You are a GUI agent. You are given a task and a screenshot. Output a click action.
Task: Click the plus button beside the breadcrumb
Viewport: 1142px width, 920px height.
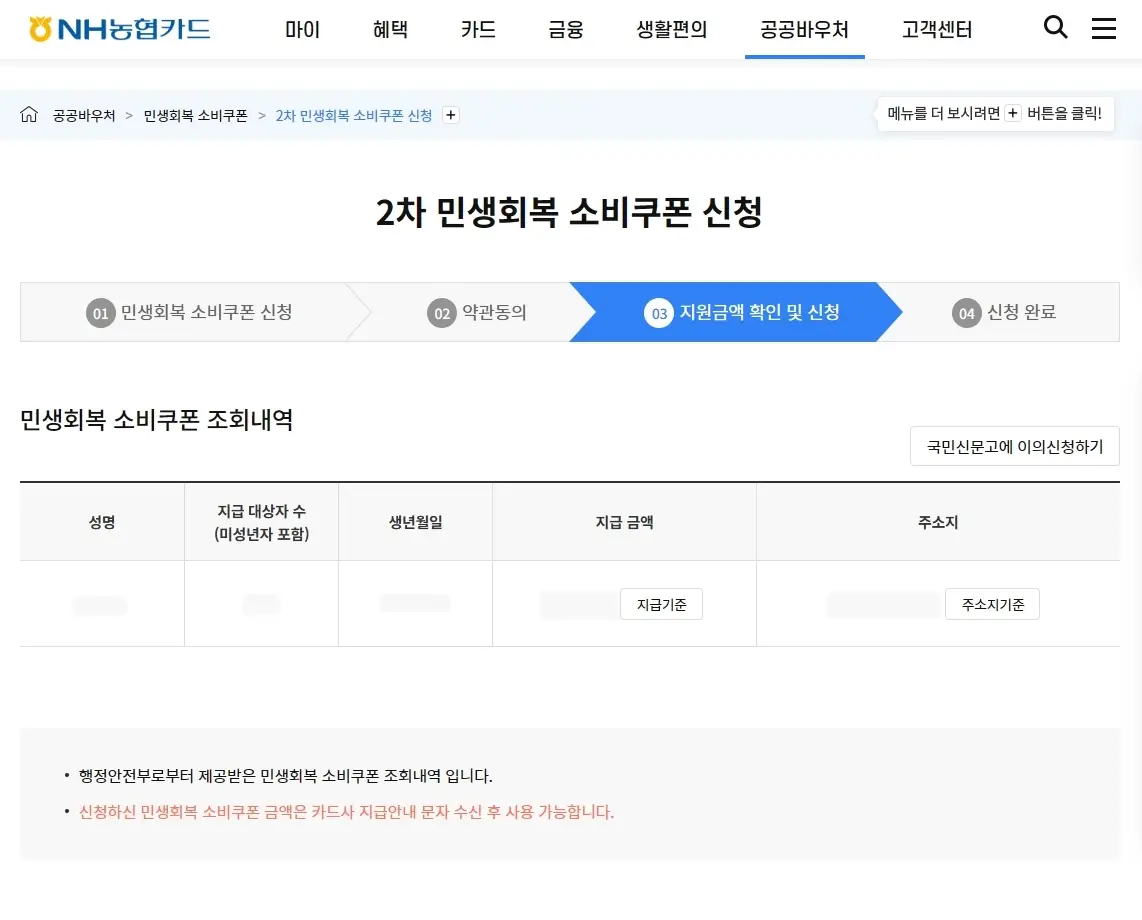450,115
